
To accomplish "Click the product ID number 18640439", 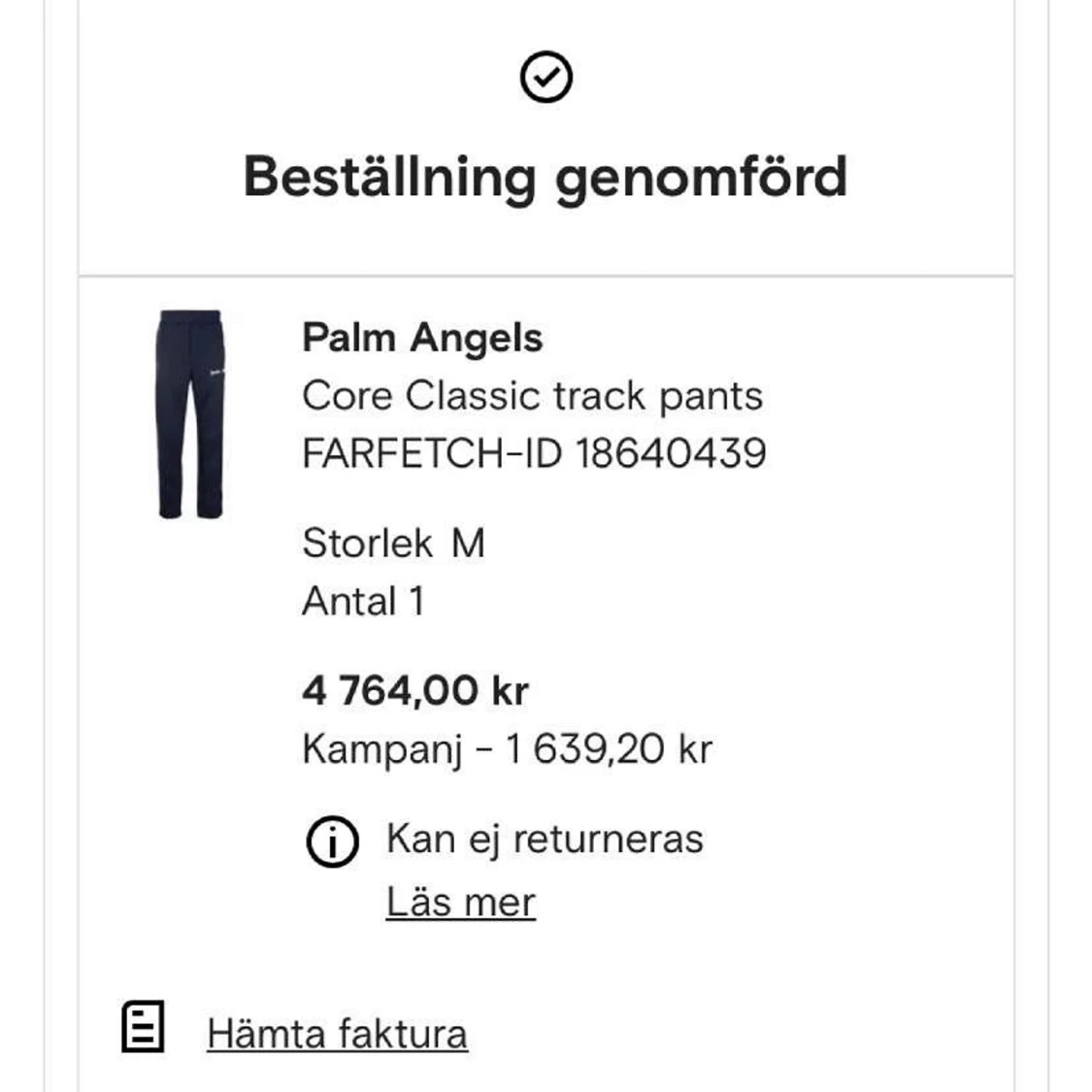I will [x=671, y=453].
